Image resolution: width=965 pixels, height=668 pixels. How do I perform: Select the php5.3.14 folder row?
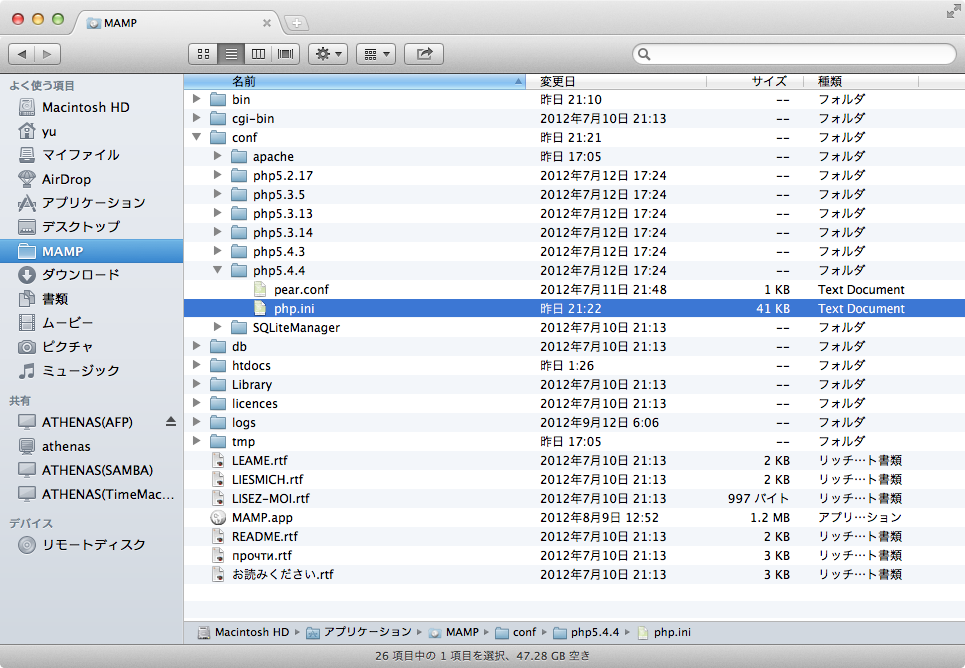tap(574, 232)
